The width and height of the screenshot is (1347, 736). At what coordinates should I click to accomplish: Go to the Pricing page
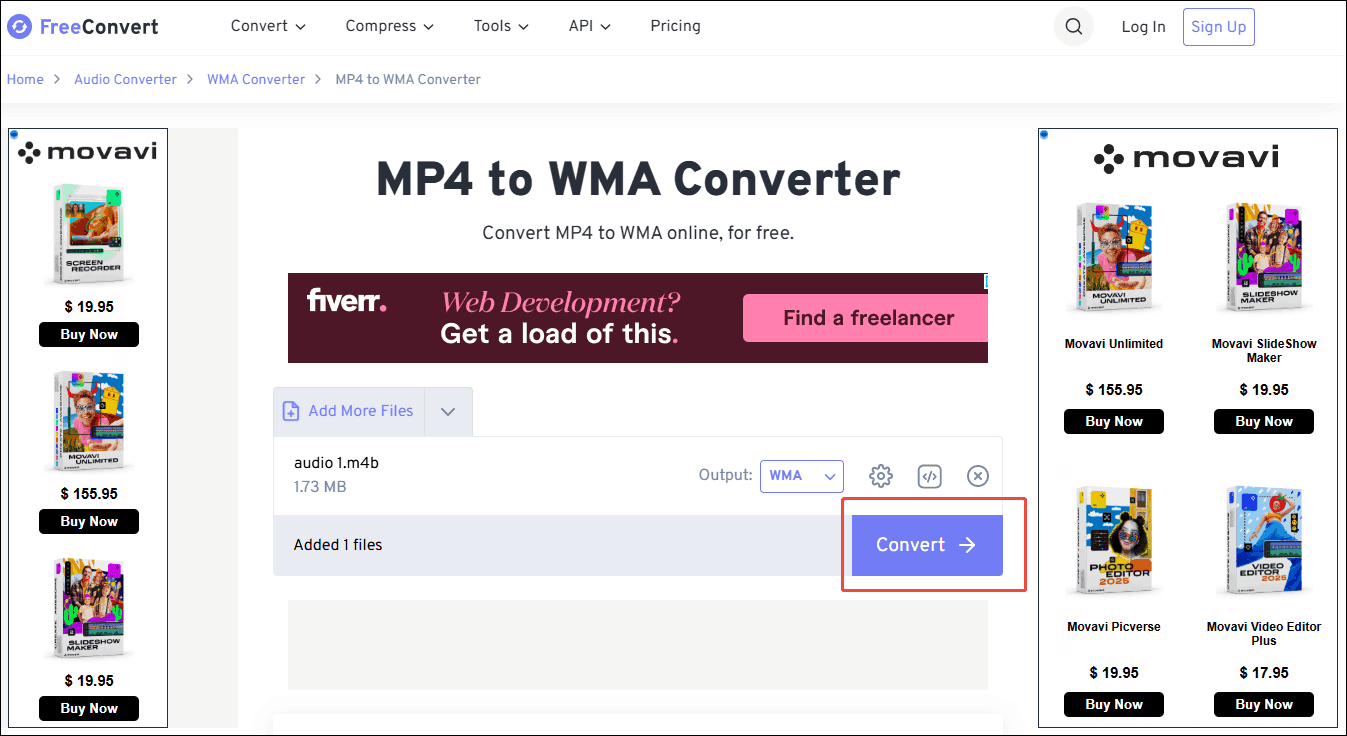[x=675, y=26]
